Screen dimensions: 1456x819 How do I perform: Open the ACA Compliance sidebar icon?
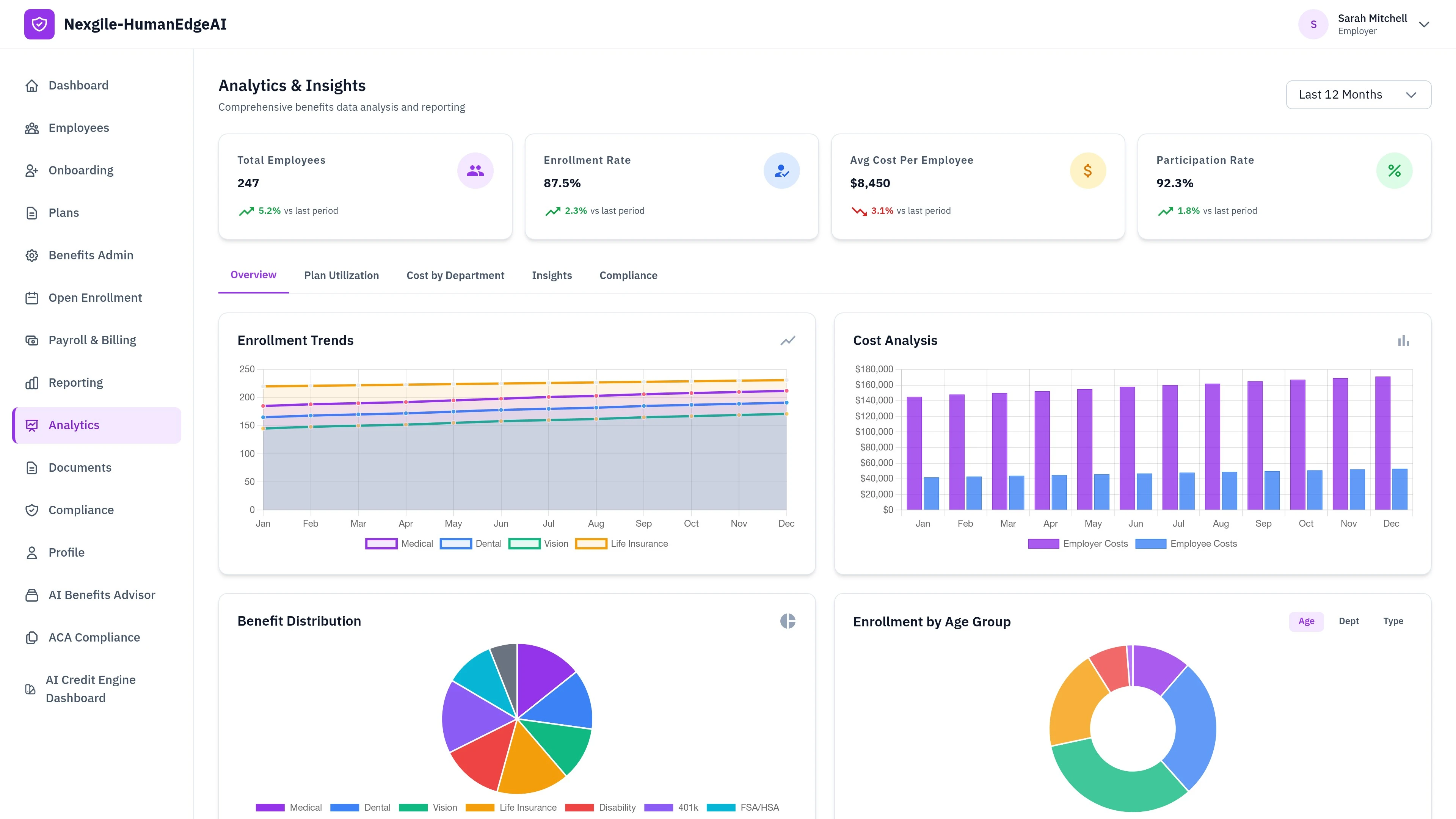[x=31, y=637]
